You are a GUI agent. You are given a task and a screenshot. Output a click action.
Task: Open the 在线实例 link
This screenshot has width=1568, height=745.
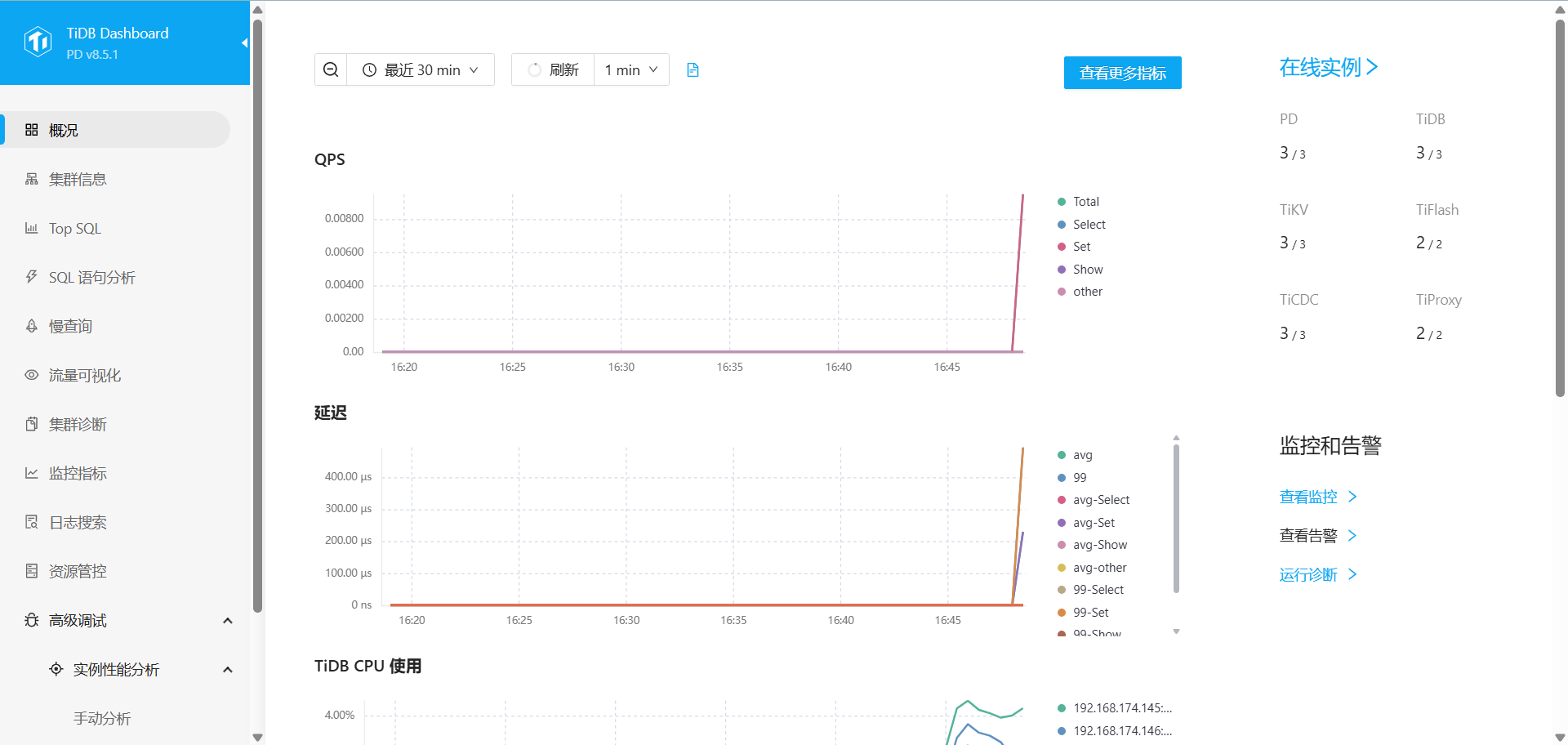1329,67
